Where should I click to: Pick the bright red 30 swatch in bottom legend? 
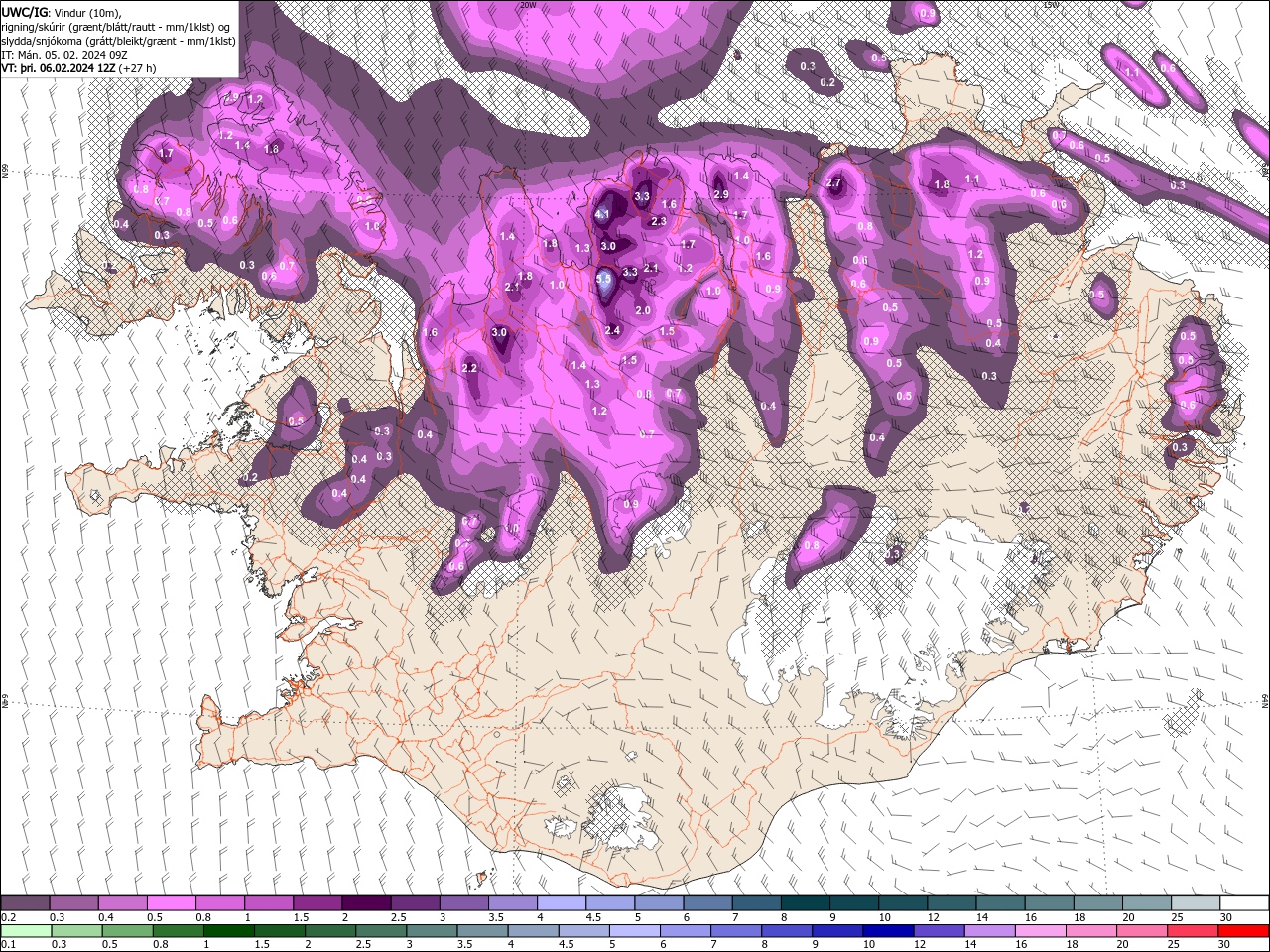[x=1243, y=930]
